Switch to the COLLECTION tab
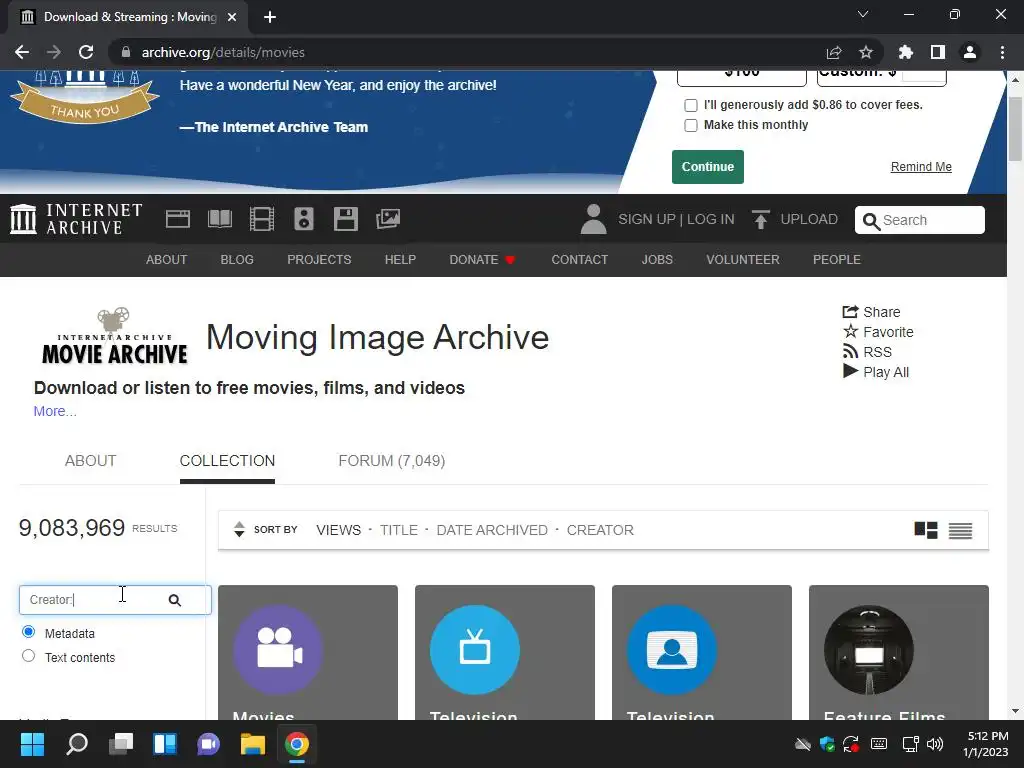Screen dimensions: 1024x768 (227, 460)
